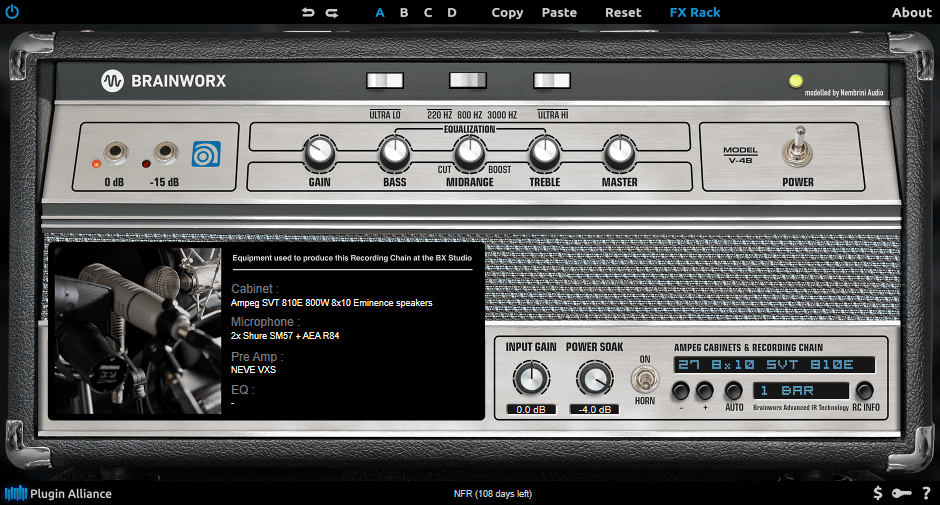Click the Copy button
This screenshot has height=505, width=940.
pyautogui.click(x=507, y=13)
